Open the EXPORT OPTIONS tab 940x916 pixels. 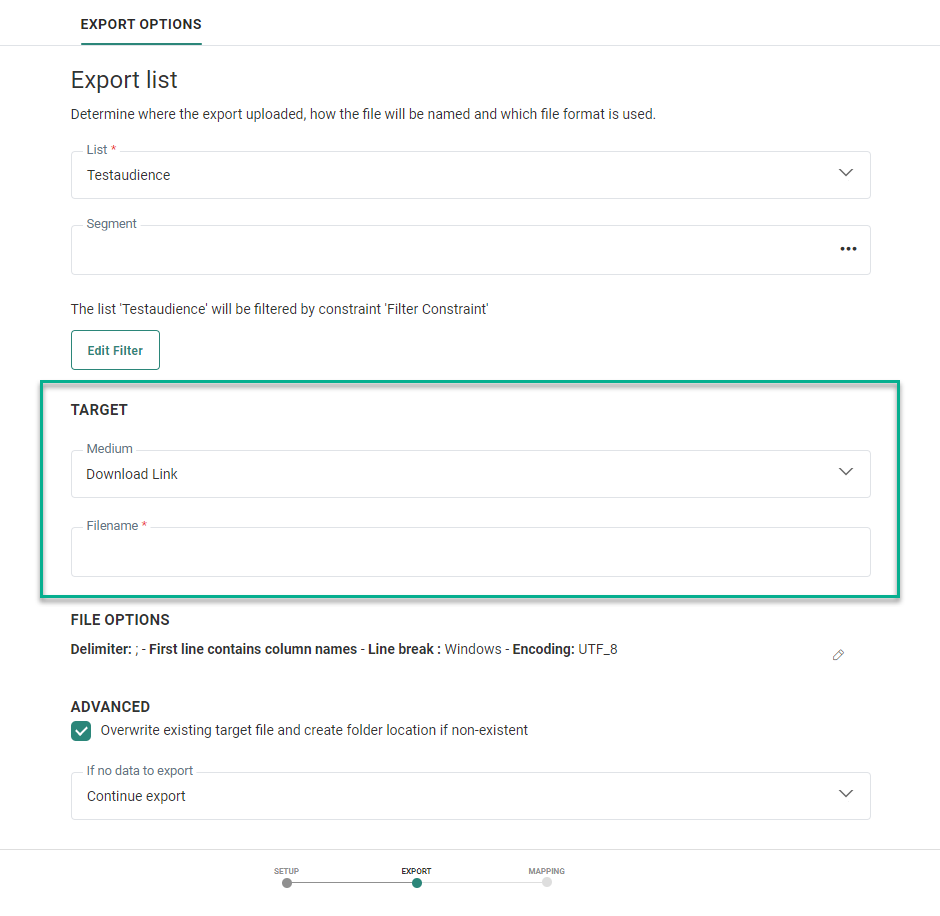point(141,24)
